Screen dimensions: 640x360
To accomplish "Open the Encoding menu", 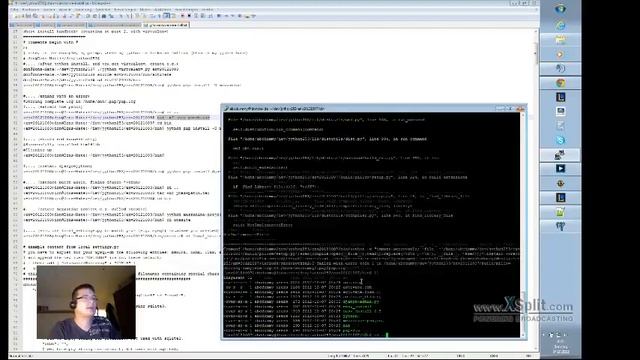I will pyautogui.click(x=83, y=9).
